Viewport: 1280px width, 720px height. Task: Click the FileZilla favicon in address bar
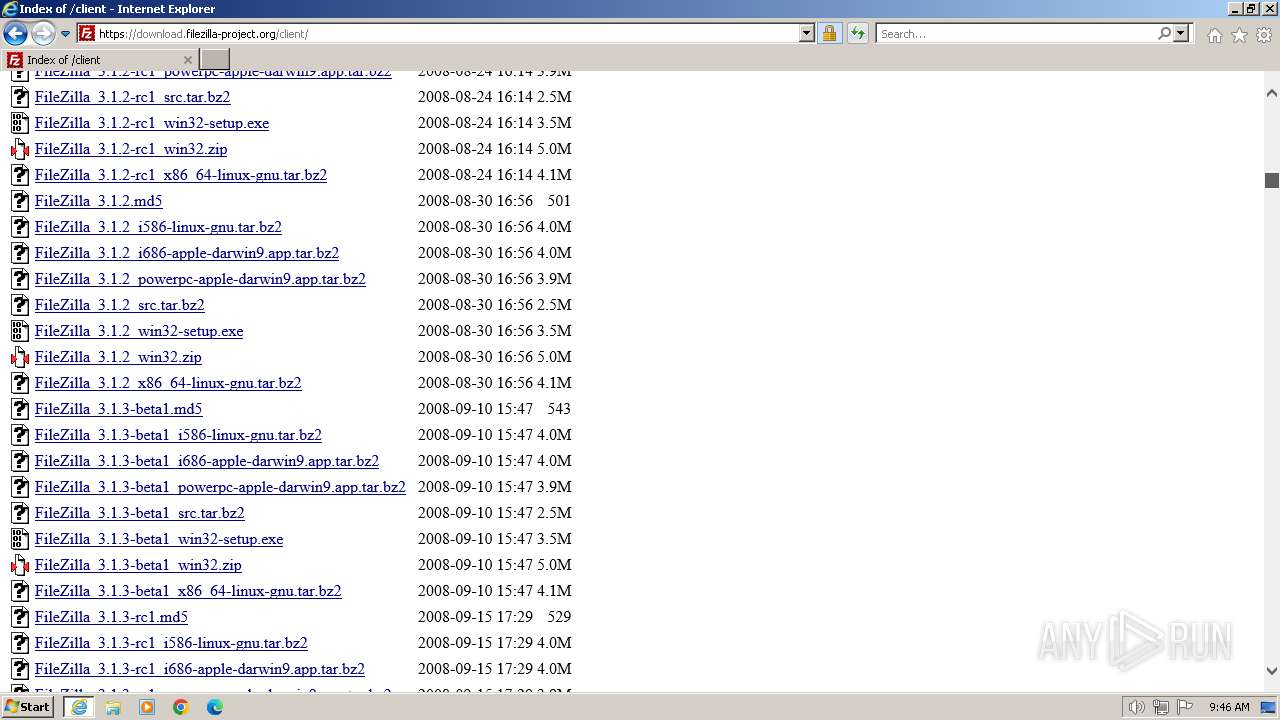pos(87,33)
